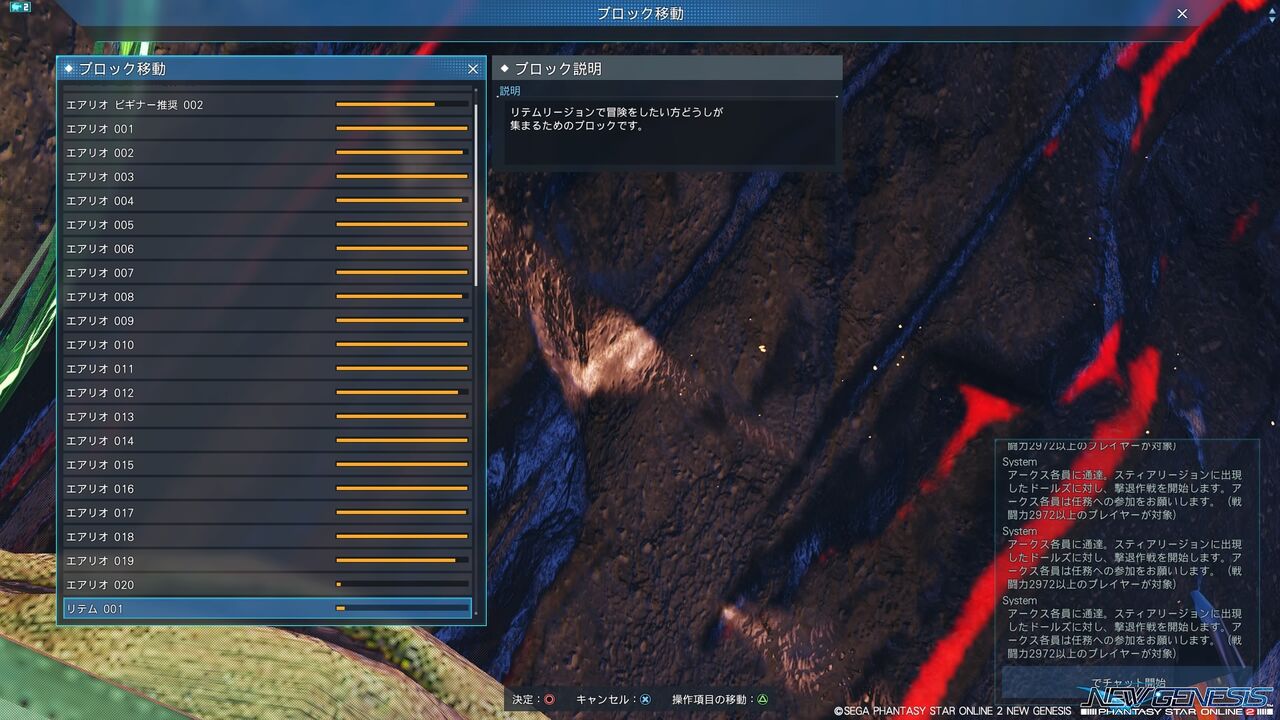The height and width of the screenshot is (720, 1280).
Task: Click population bar for リテム 001
Action: (402, 608)
